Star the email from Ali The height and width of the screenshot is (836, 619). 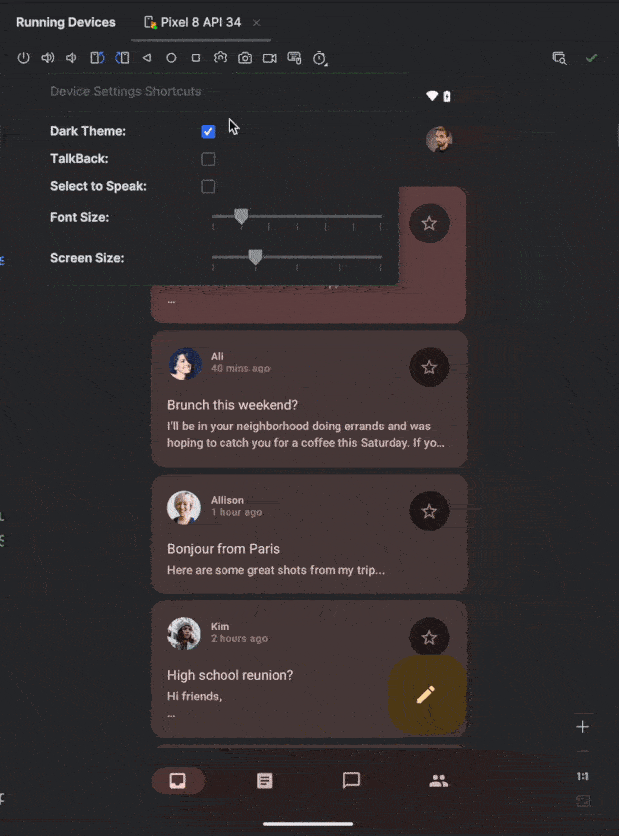(429, 367)
